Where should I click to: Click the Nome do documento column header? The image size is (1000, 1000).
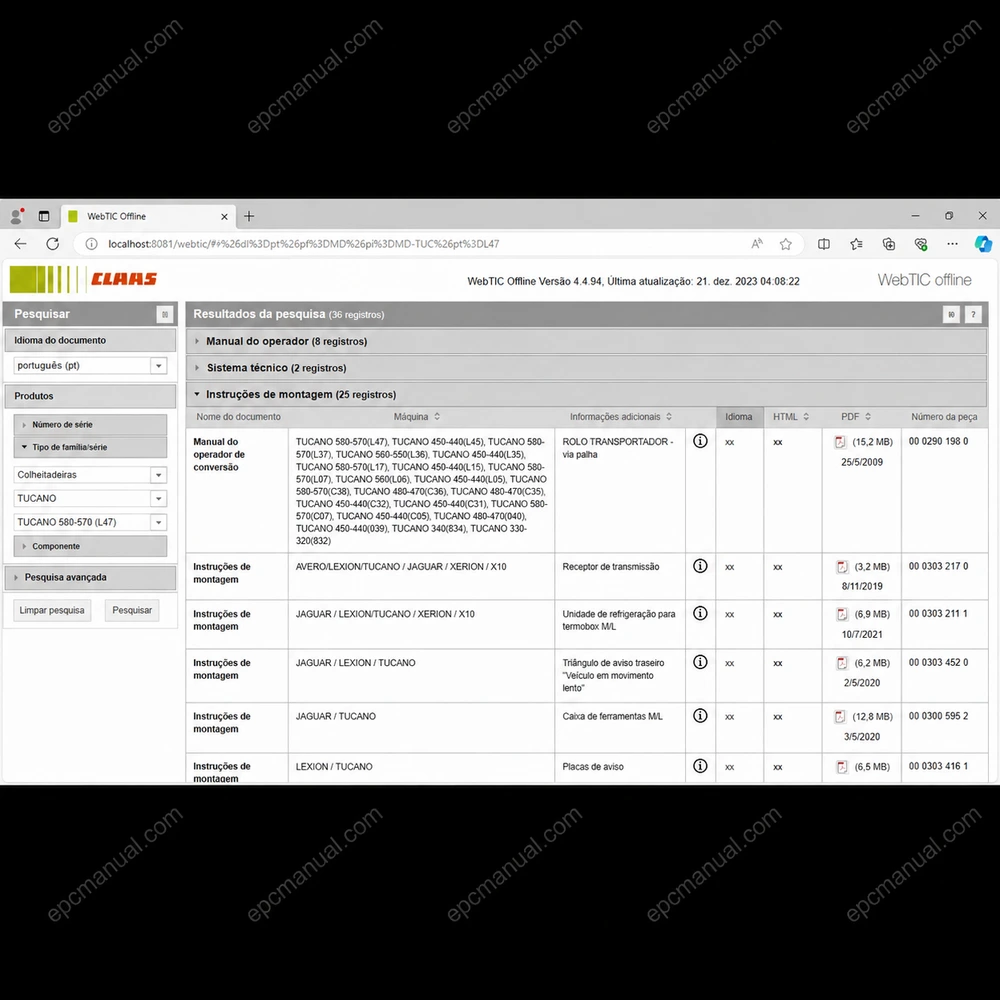238,416
